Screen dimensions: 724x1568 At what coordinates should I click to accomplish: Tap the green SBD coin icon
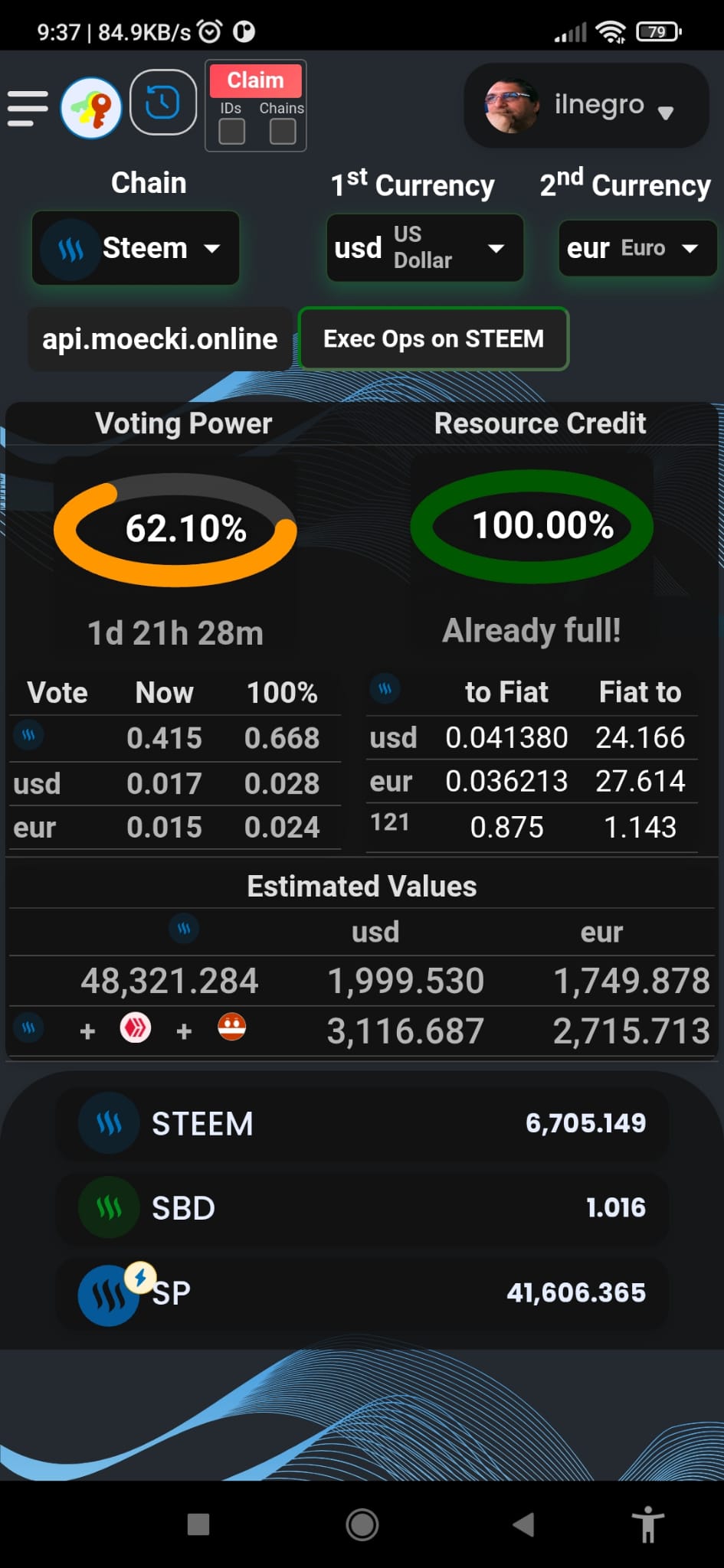pyautogui.click(x=109, y=1207)
